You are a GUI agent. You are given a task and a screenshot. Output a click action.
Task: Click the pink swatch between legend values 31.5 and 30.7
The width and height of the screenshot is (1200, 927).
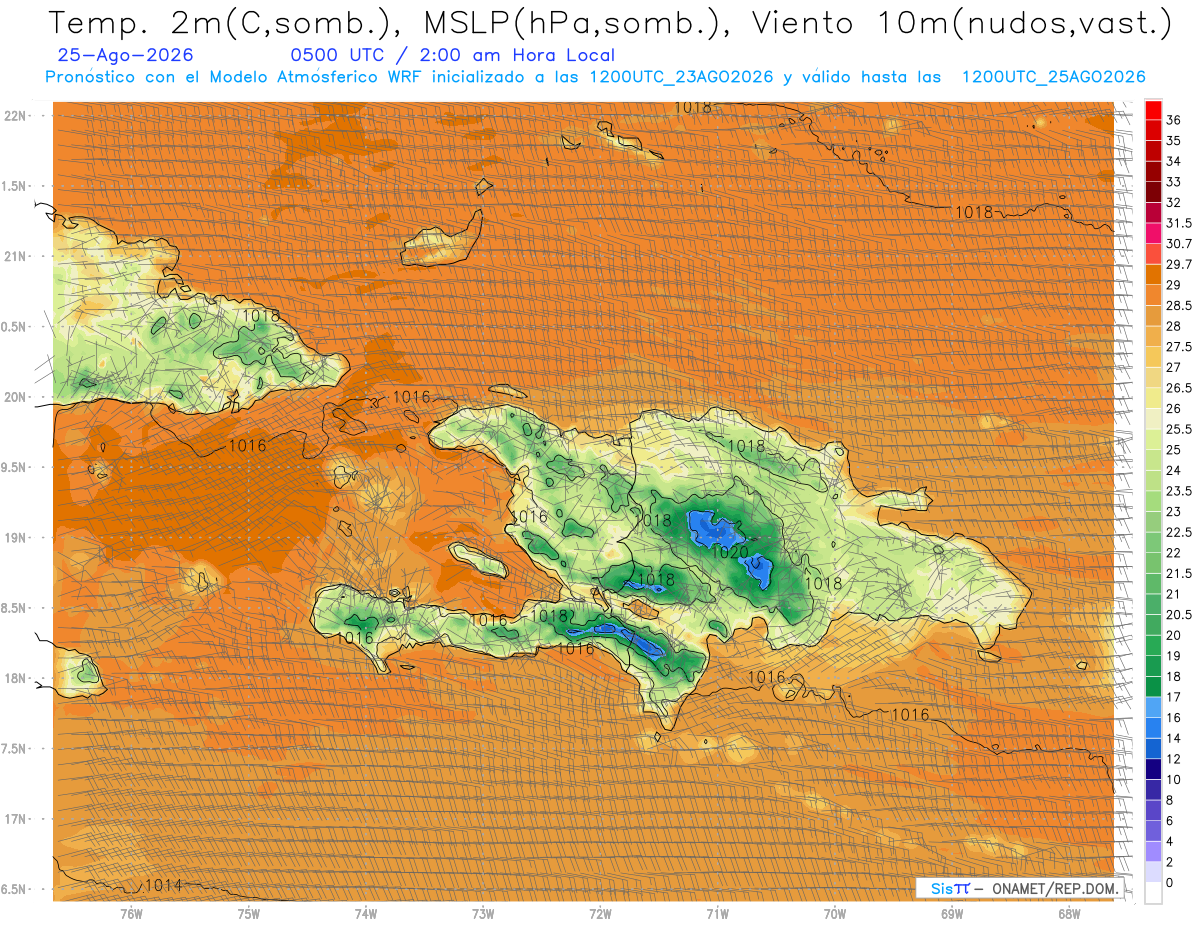click(x=1153, y=234)
